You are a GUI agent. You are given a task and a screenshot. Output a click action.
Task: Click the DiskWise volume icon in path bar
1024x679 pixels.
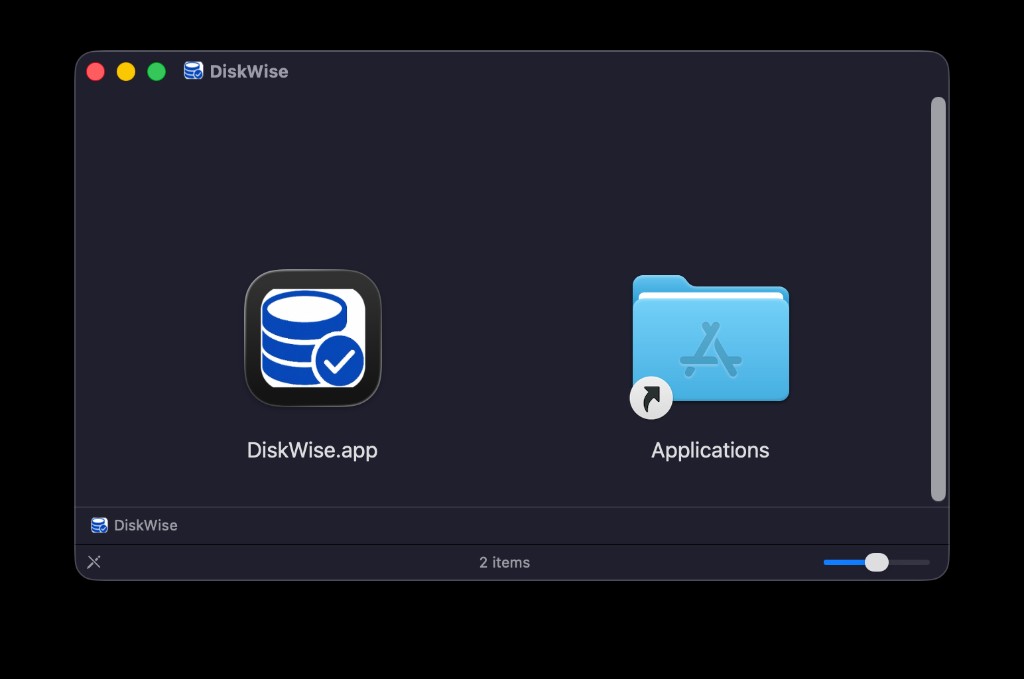[x=99, y=525]
